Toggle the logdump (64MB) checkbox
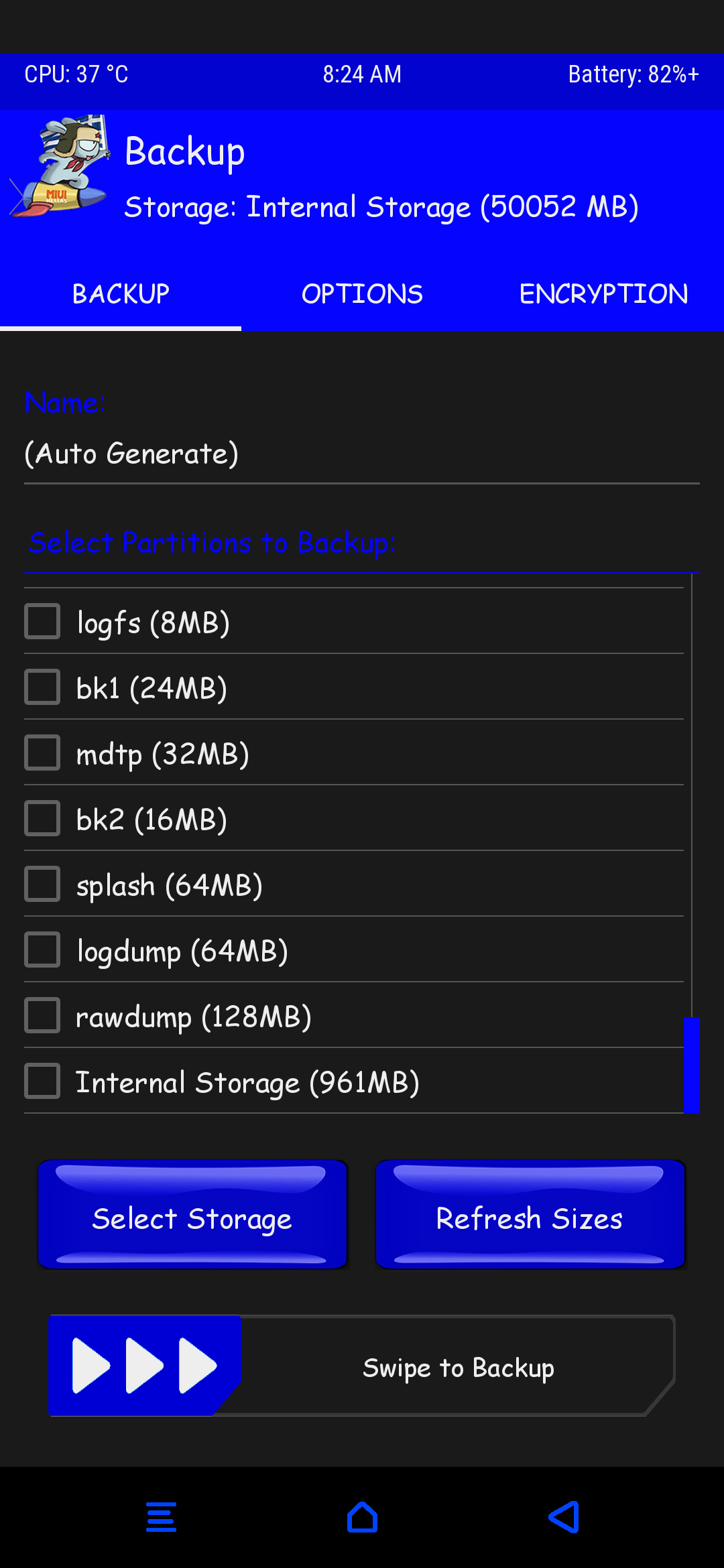 42,950
